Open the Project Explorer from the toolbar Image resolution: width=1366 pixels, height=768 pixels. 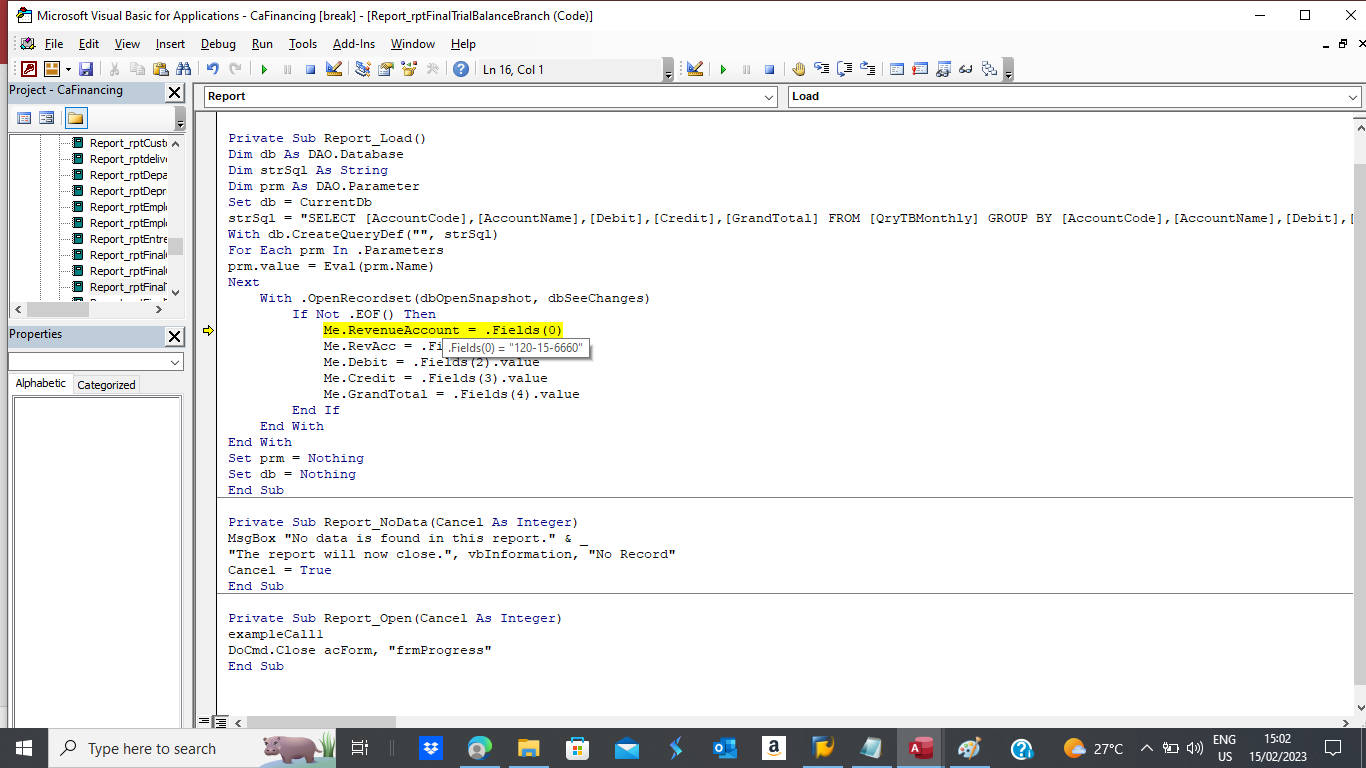(x=362, y=69)
